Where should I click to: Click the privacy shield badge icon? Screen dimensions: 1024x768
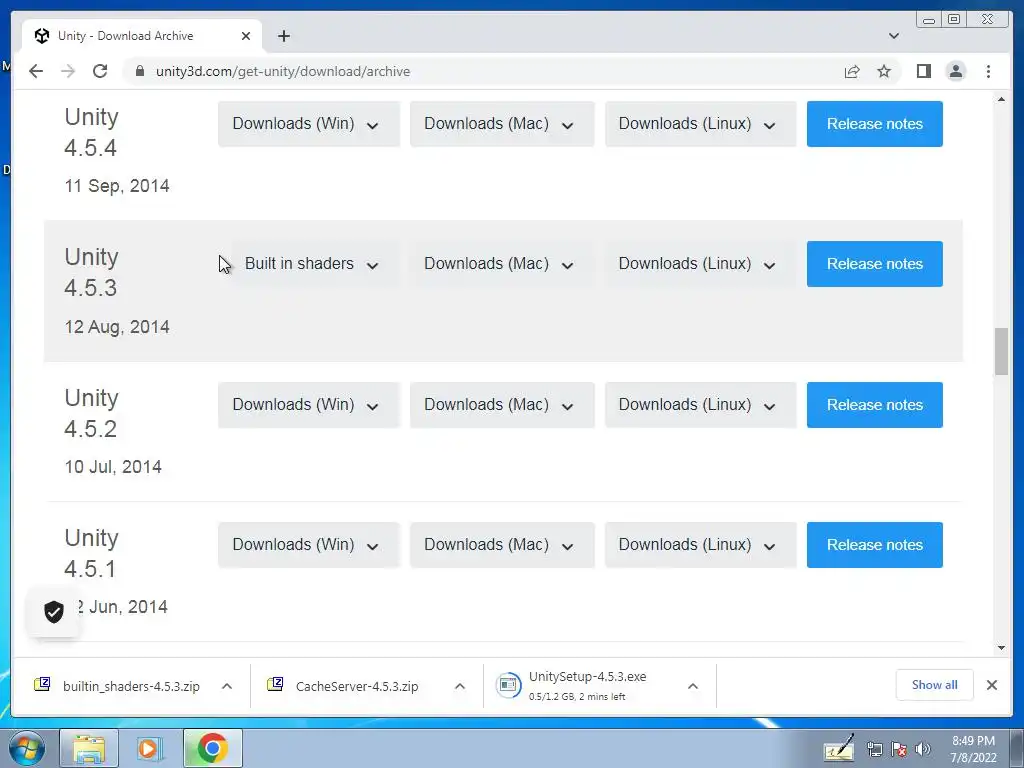coord(54,612)
